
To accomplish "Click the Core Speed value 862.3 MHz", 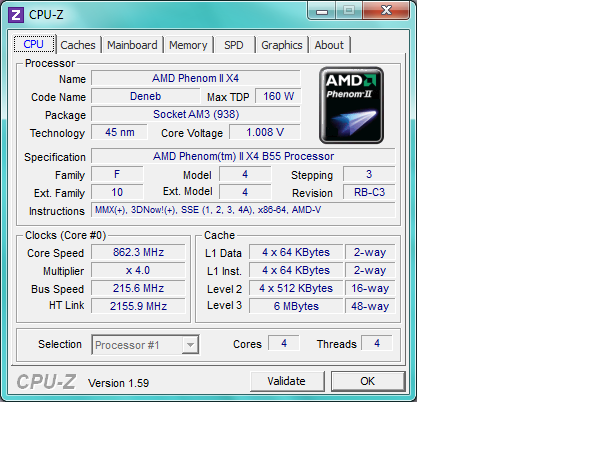I will click(x=138, y=252).
